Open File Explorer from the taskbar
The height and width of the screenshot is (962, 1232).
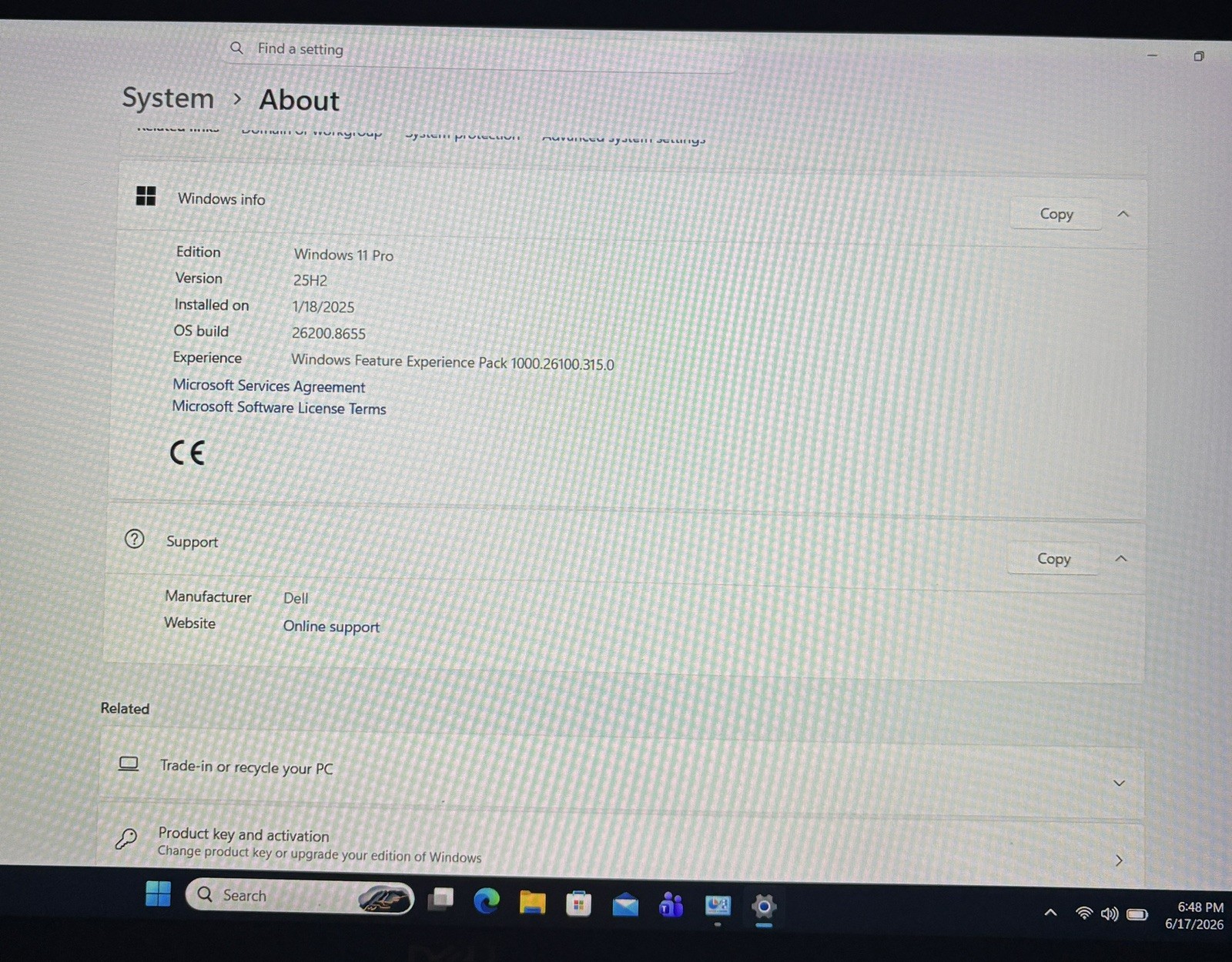[532, 902]
